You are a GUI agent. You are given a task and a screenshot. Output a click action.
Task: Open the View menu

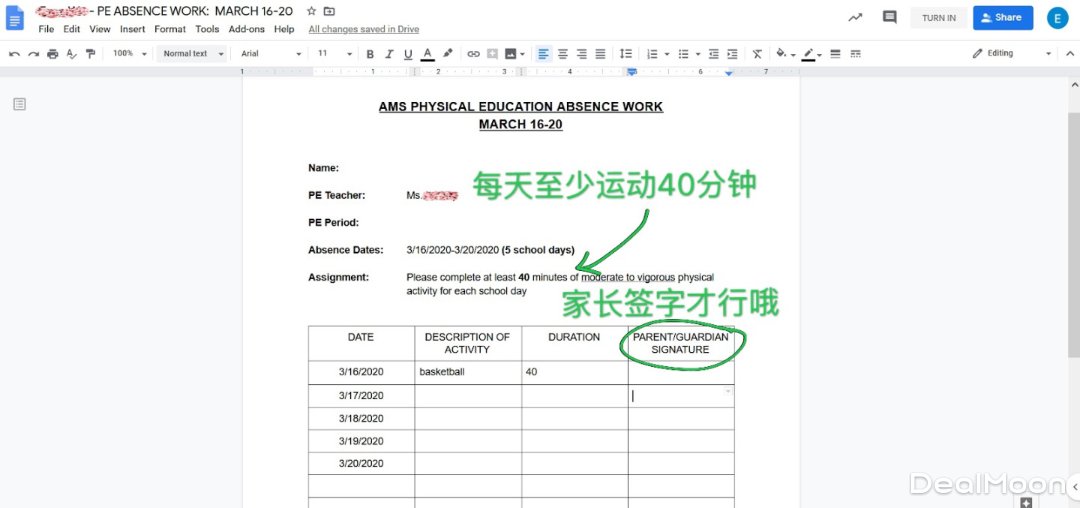point(100,29)
